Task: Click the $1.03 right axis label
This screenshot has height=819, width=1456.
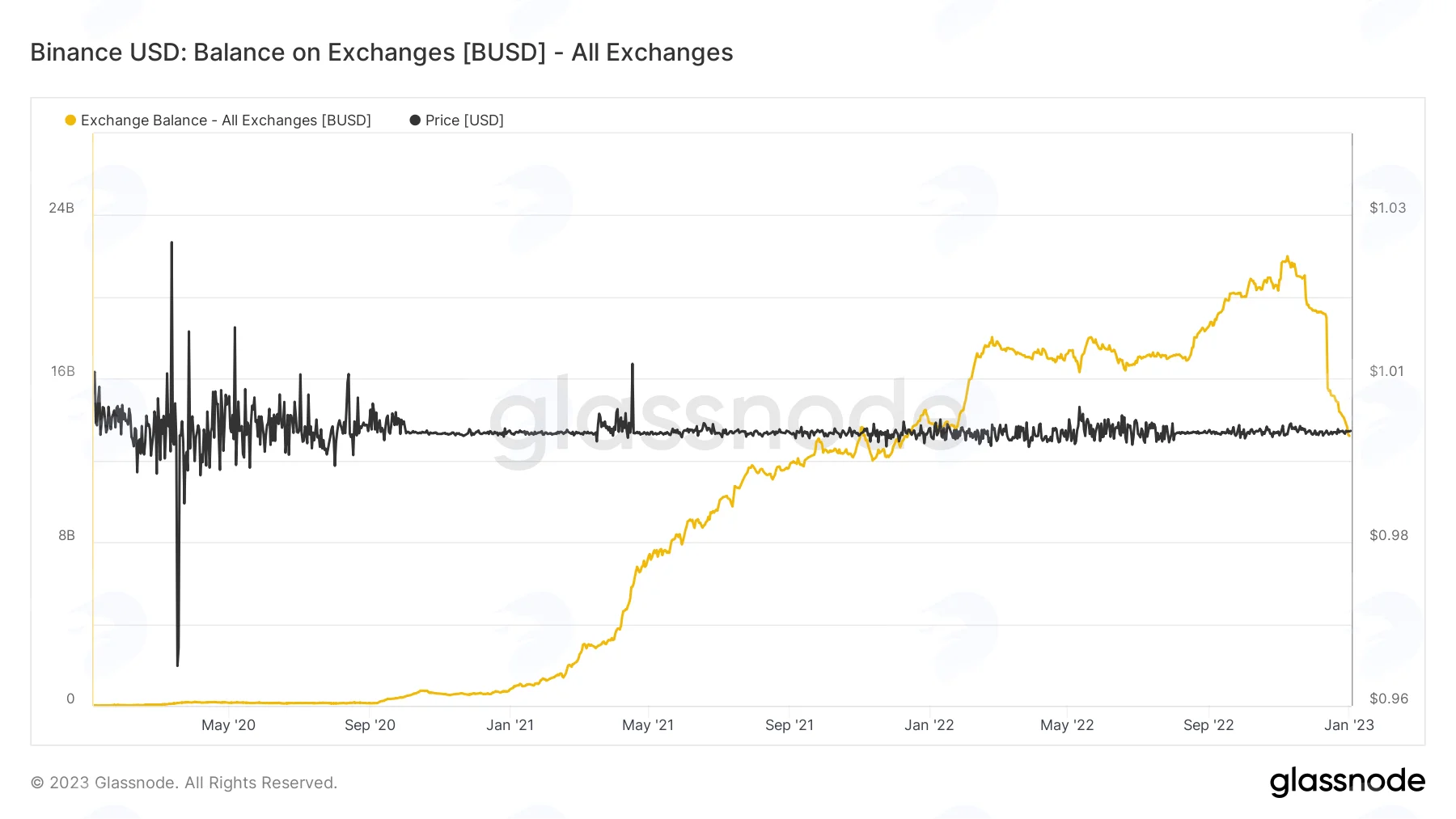Action: click(x=1387, y=208)
